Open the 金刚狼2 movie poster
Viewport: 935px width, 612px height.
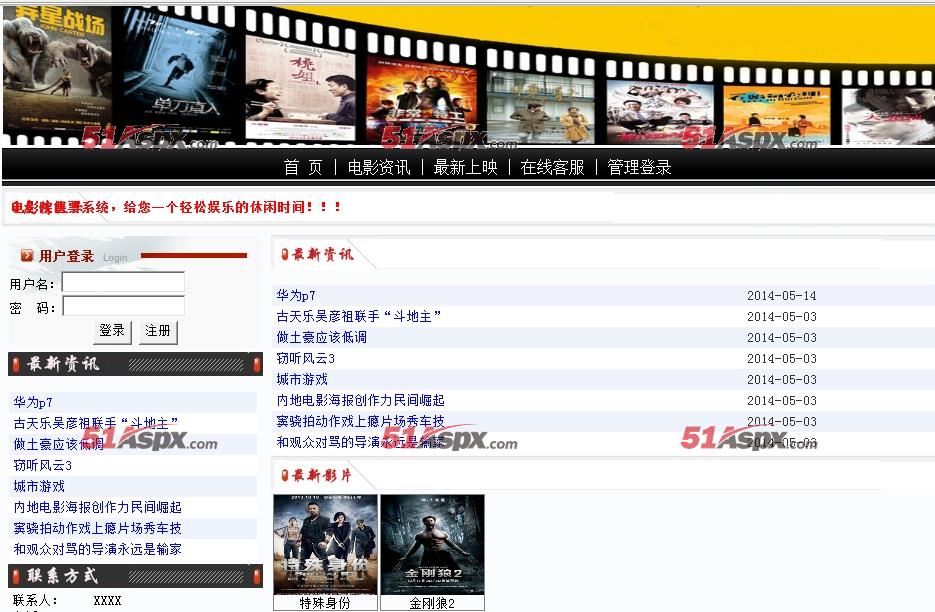pyautogui.click(x=432, y=544)
